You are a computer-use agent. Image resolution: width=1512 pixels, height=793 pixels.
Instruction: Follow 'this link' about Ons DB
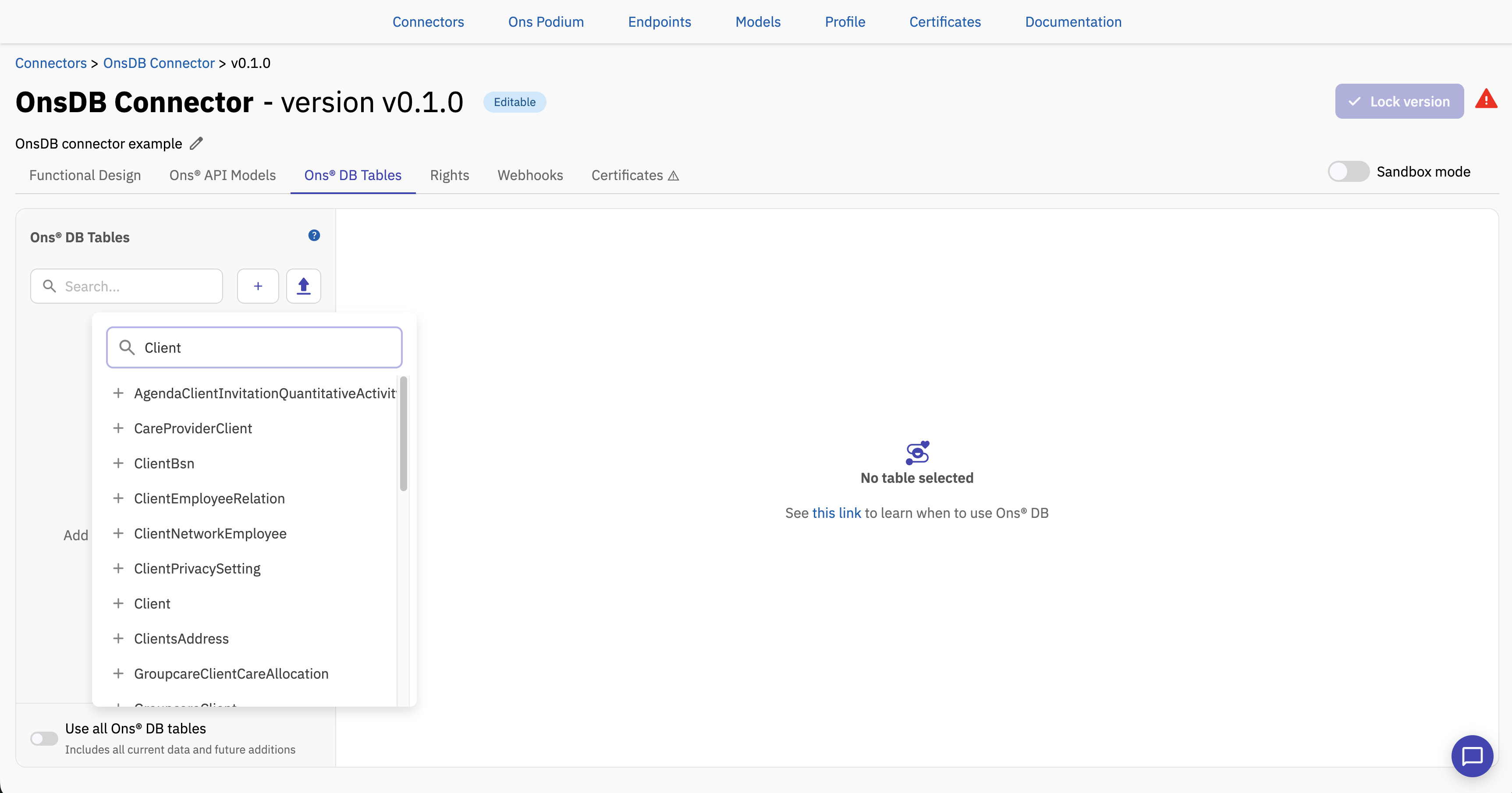[x=836, y=513]
